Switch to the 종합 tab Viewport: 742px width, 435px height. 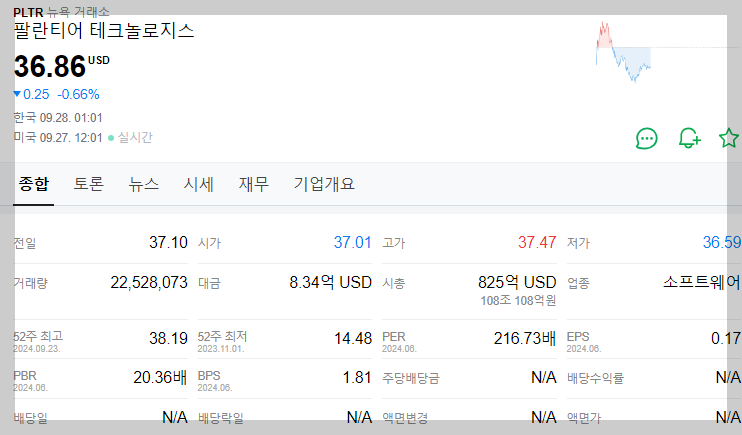34,184
